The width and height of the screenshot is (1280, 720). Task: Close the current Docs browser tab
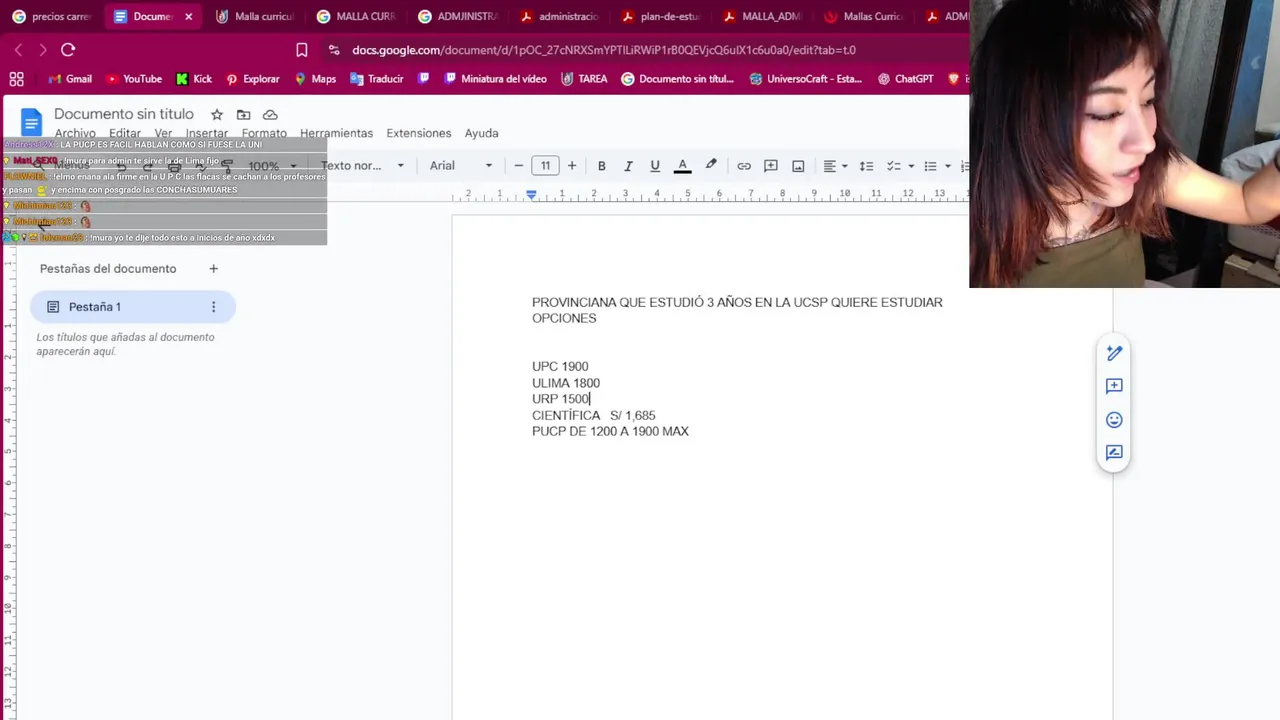[x=188, y=17]
